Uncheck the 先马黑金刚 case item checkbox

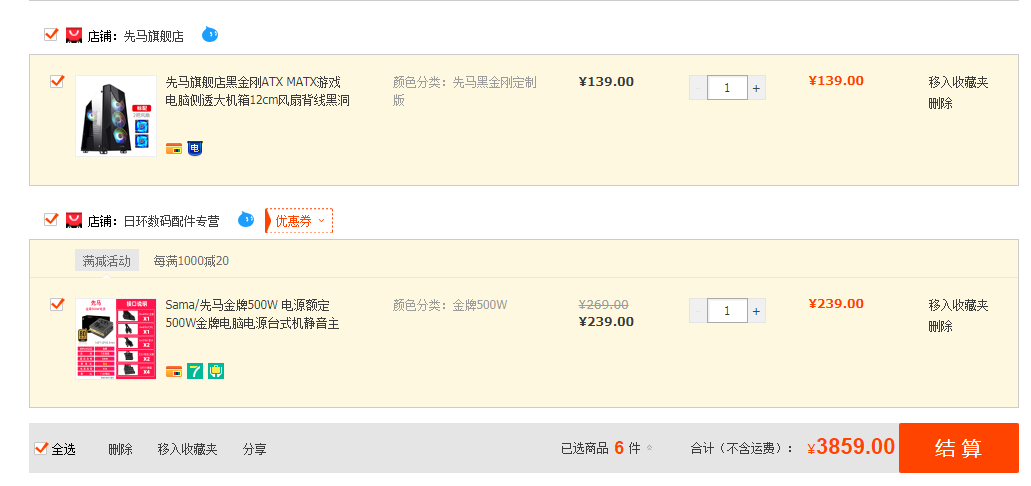[x=57, y=82]
